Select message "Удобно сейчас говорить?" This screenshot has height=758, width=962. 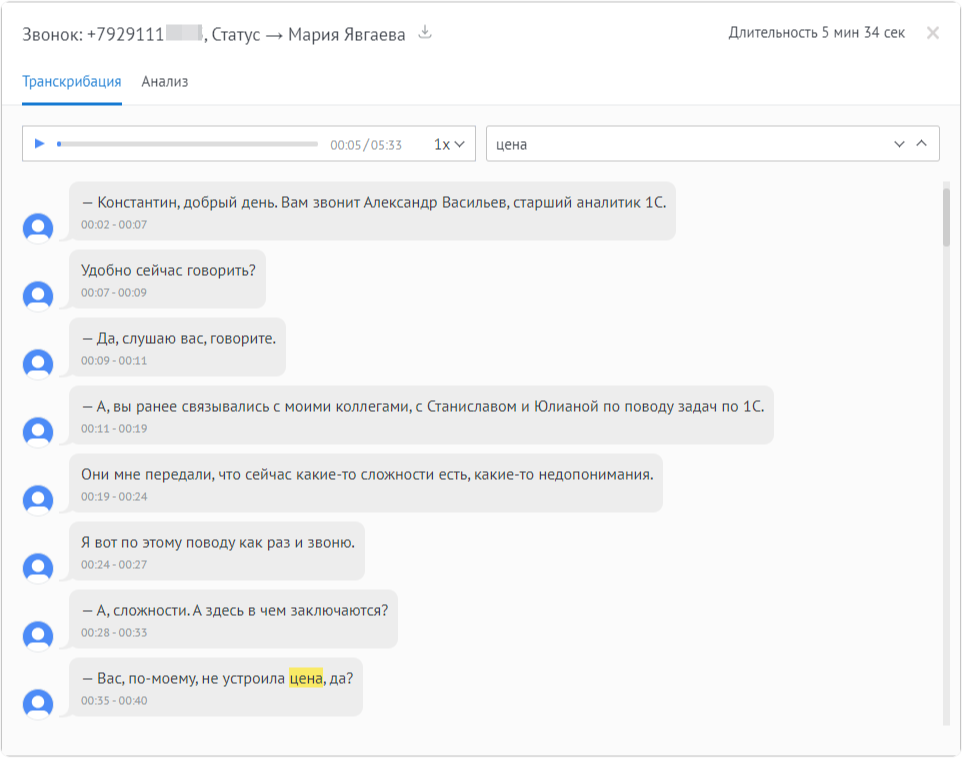pyautogui.click(x=167, y=279)
